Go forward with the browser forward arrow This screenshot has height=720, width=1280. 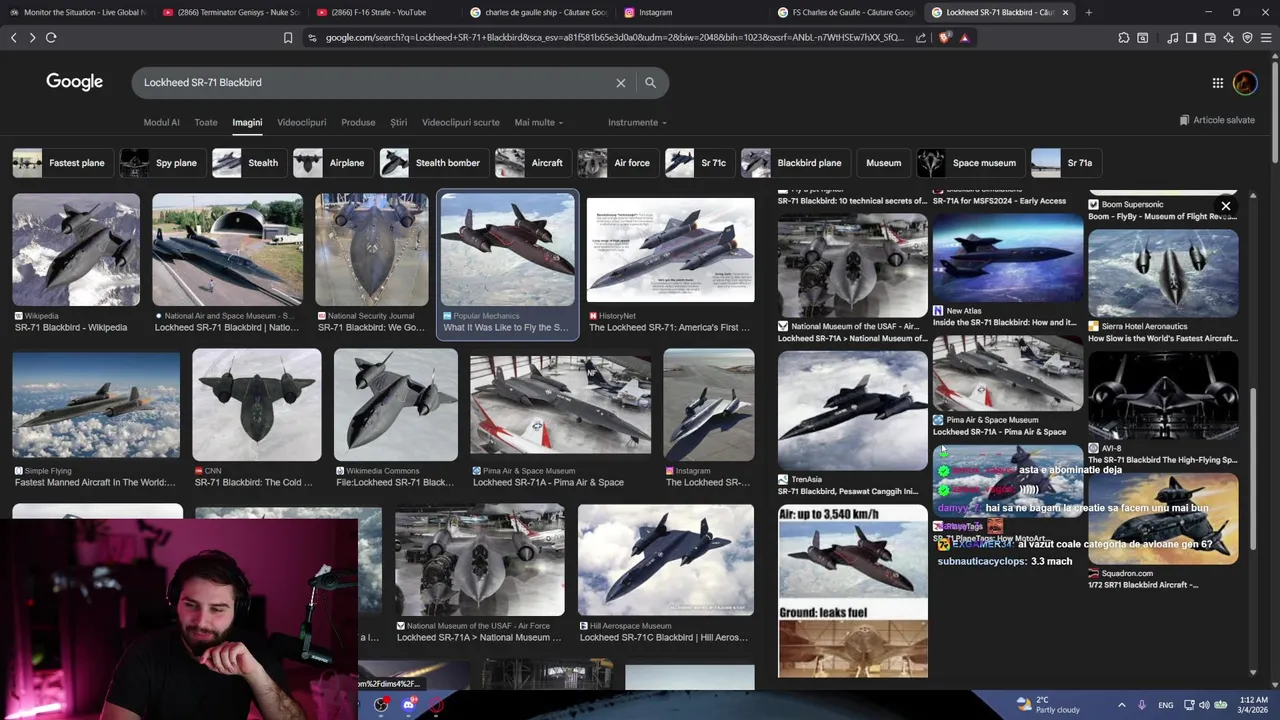tap(32, 37)
